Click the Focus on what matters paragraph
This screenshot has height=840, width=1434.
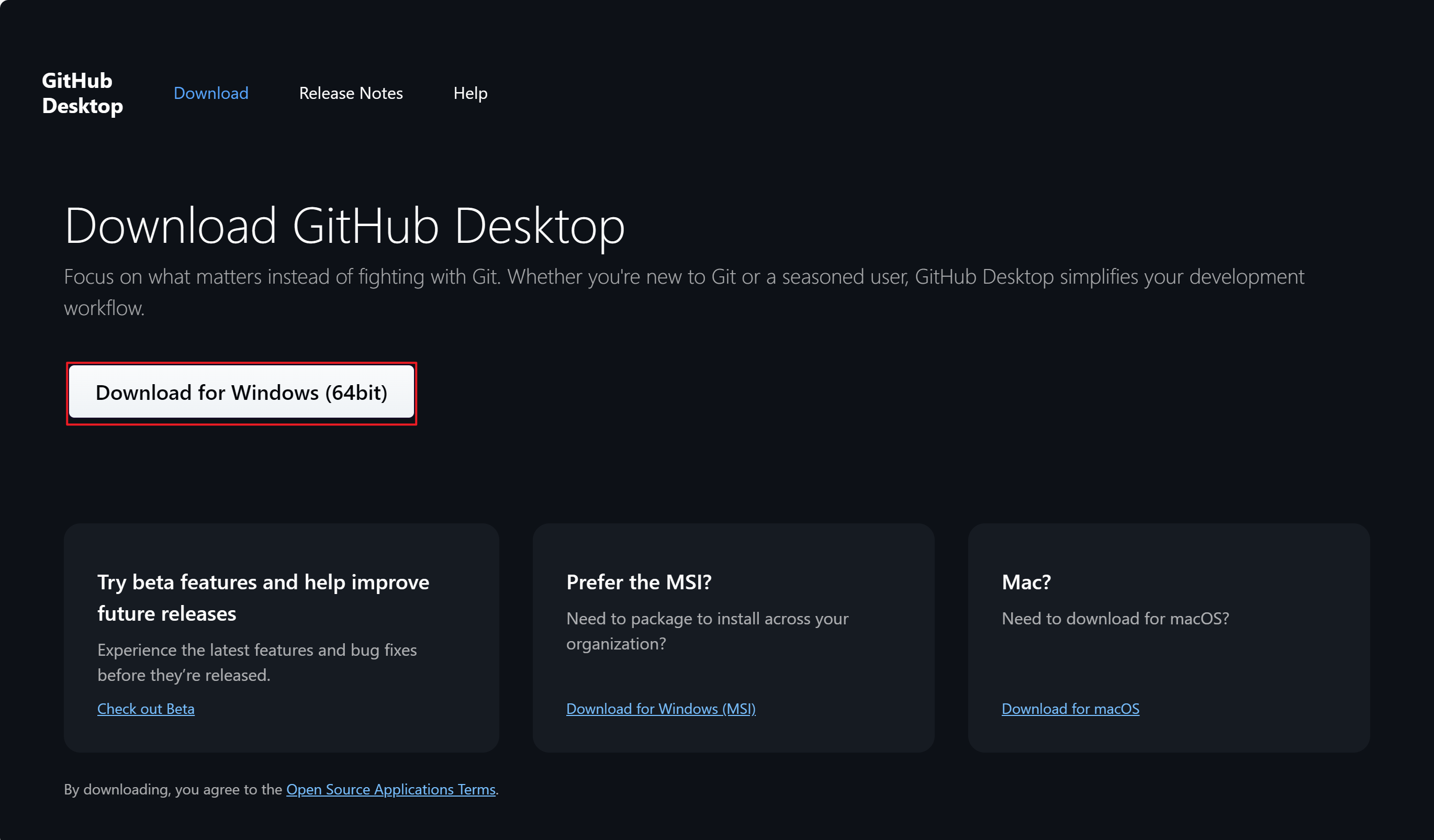pos(683,277)
